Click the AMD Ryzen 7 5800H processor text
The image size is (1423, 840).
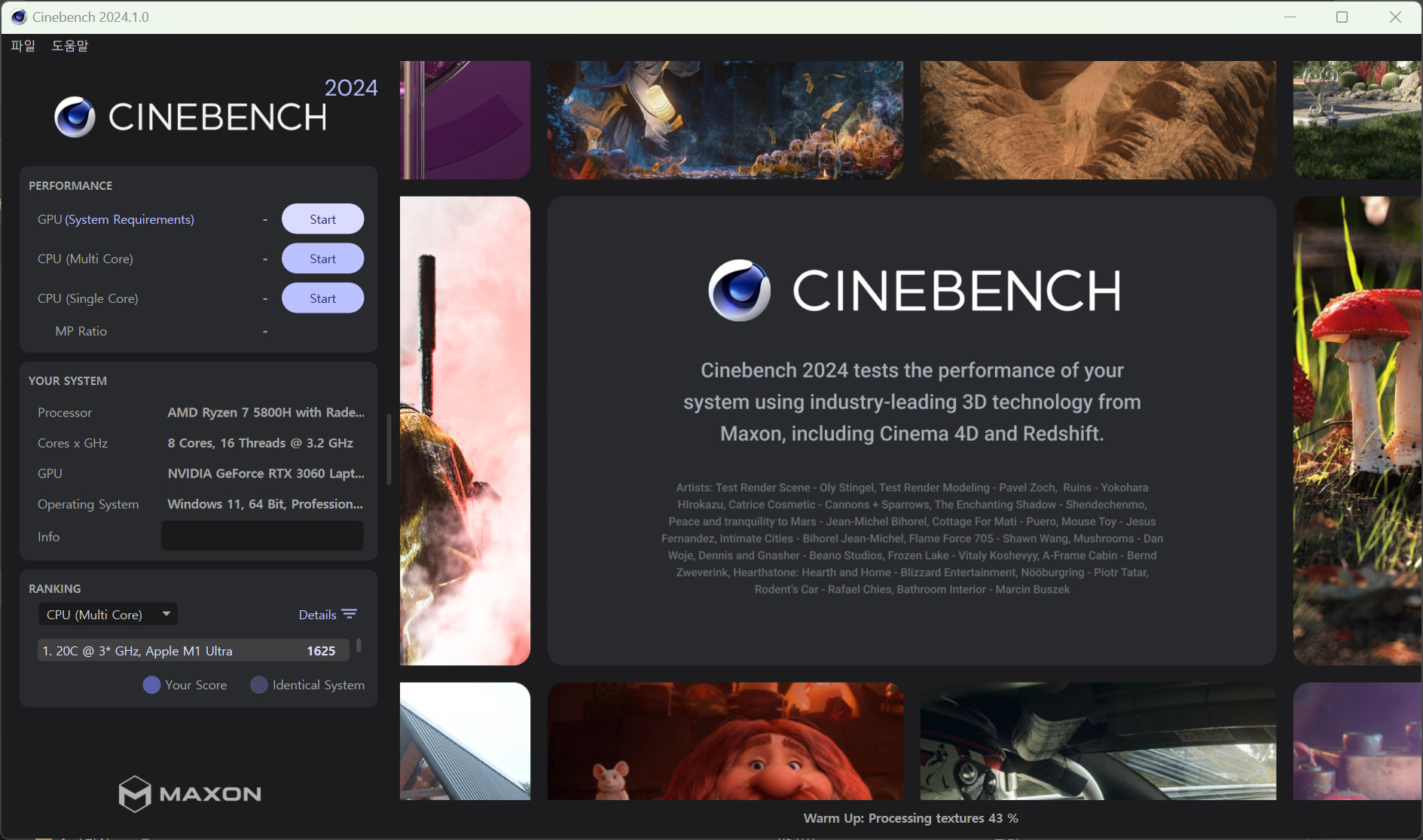(266, 412)
